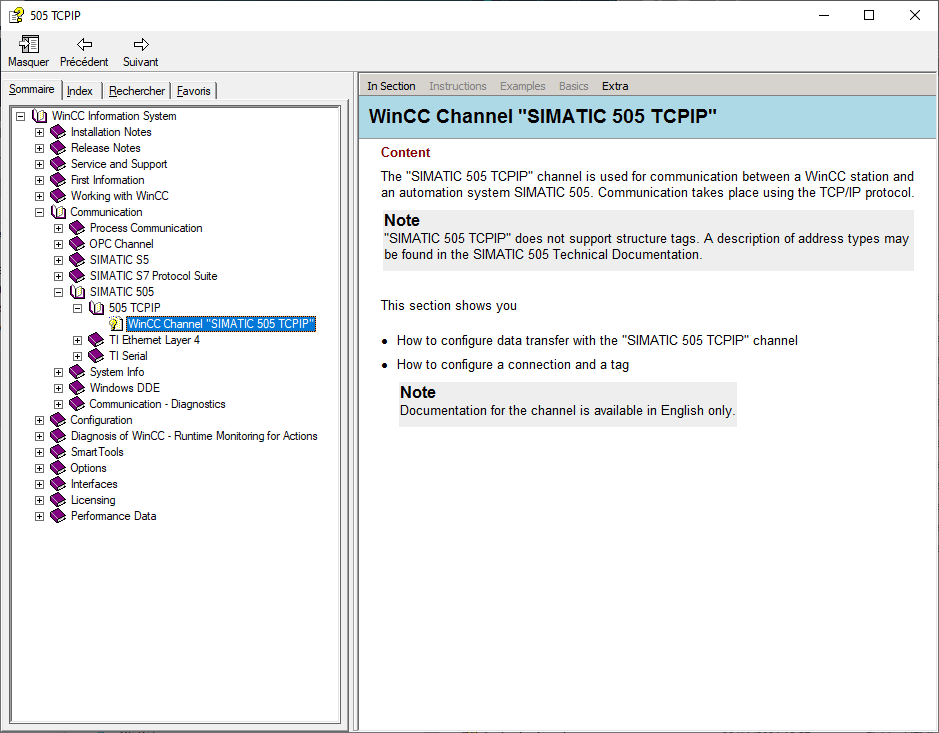Select the SIMATIC S7 Protocol Suite item
This screenshot has height=733, width=939.
(x=153, y=276)
